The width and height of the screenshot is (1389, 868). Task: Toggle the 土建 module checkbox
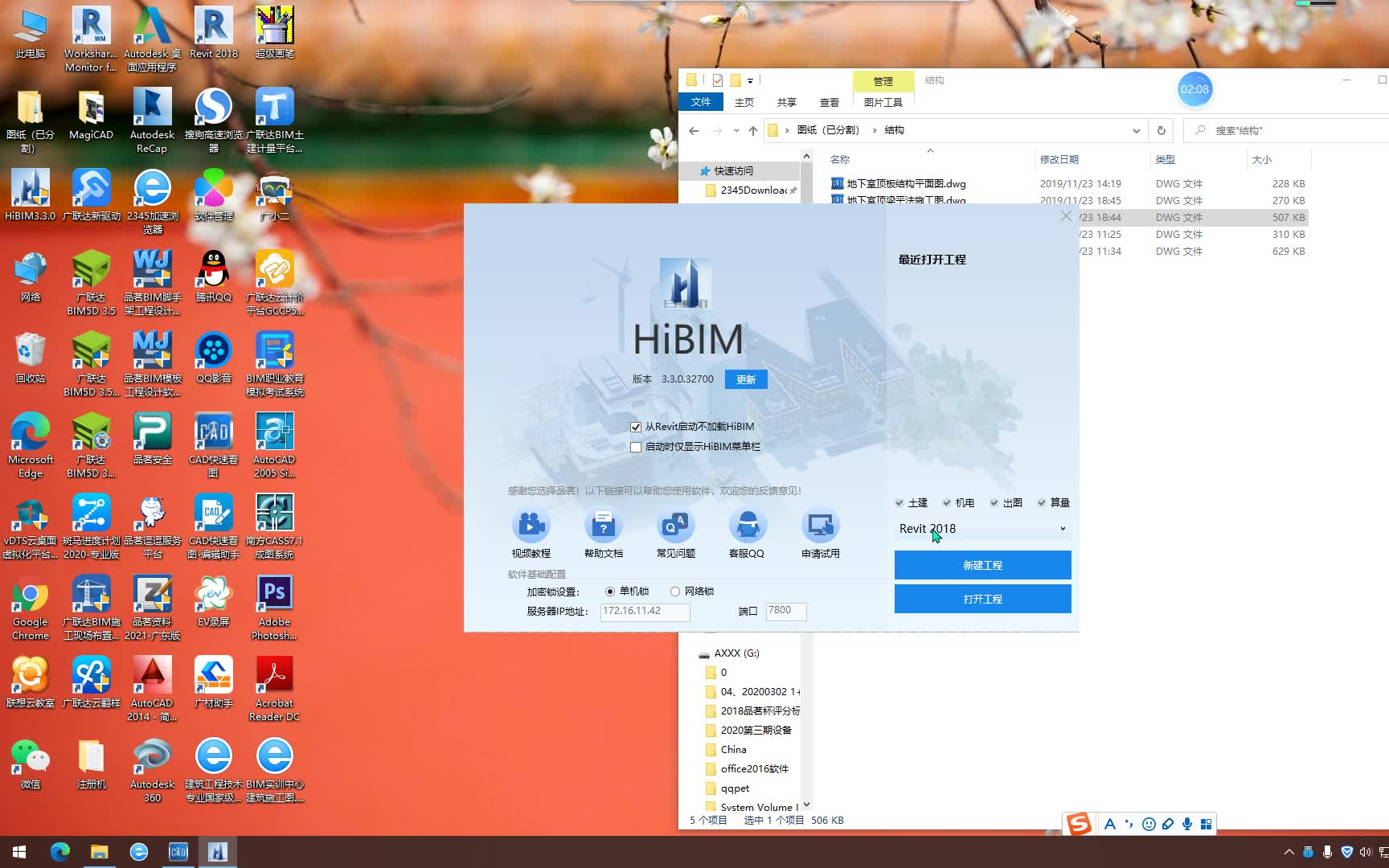[x=899, y=503]
